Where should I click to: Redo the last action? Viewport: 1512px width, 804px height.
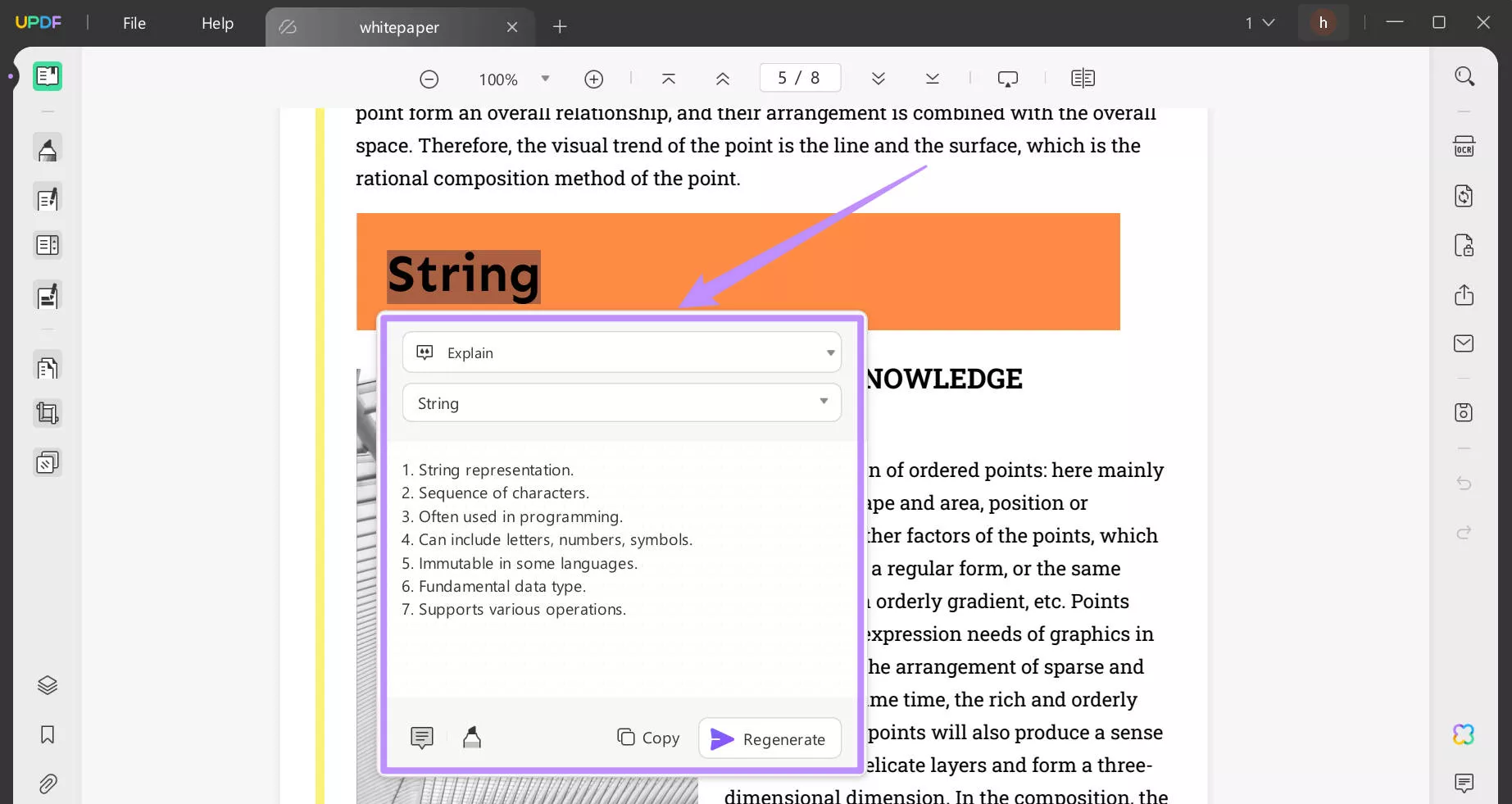(x=1464, y=533)
